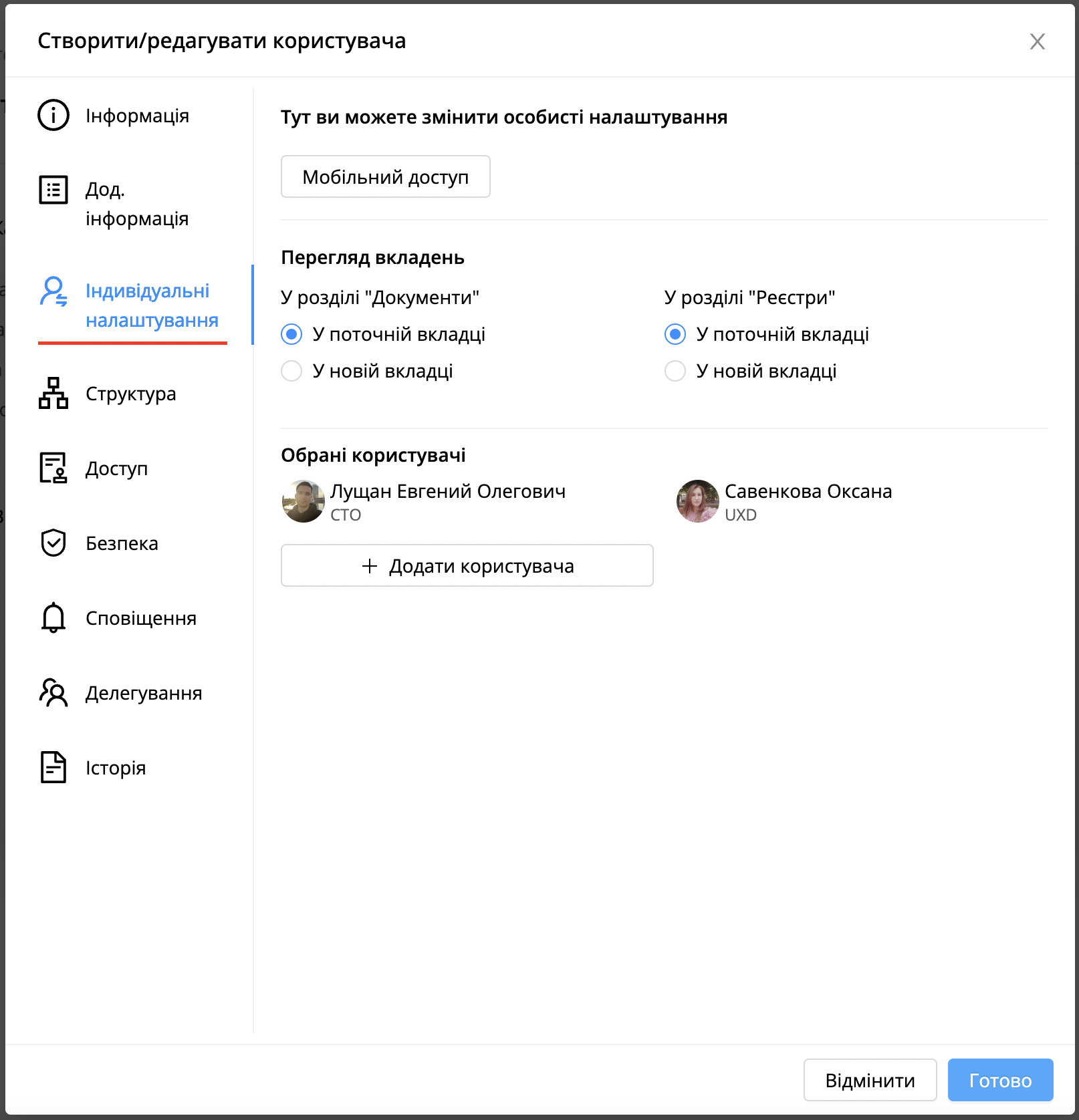The width and height of the screenshot is (1079, 1120).
Task: Click the History document icon
Action: (53, 767)
